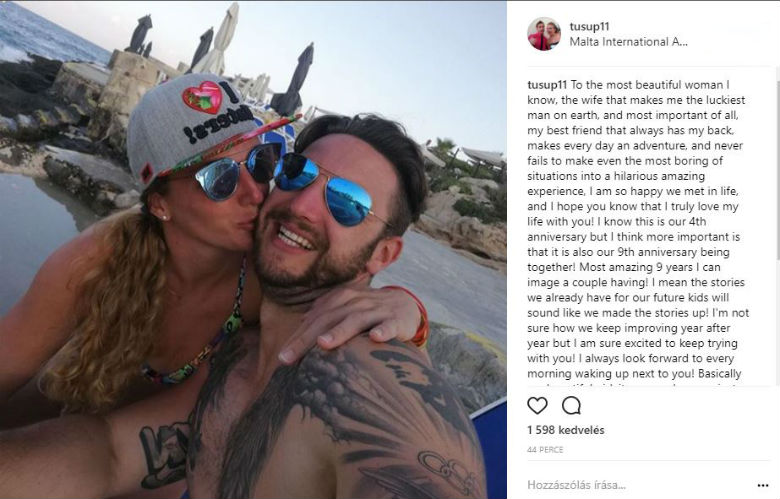
Task: Click the couple's selfie photo
Action: pyautogui.click(x=253, y=250)
